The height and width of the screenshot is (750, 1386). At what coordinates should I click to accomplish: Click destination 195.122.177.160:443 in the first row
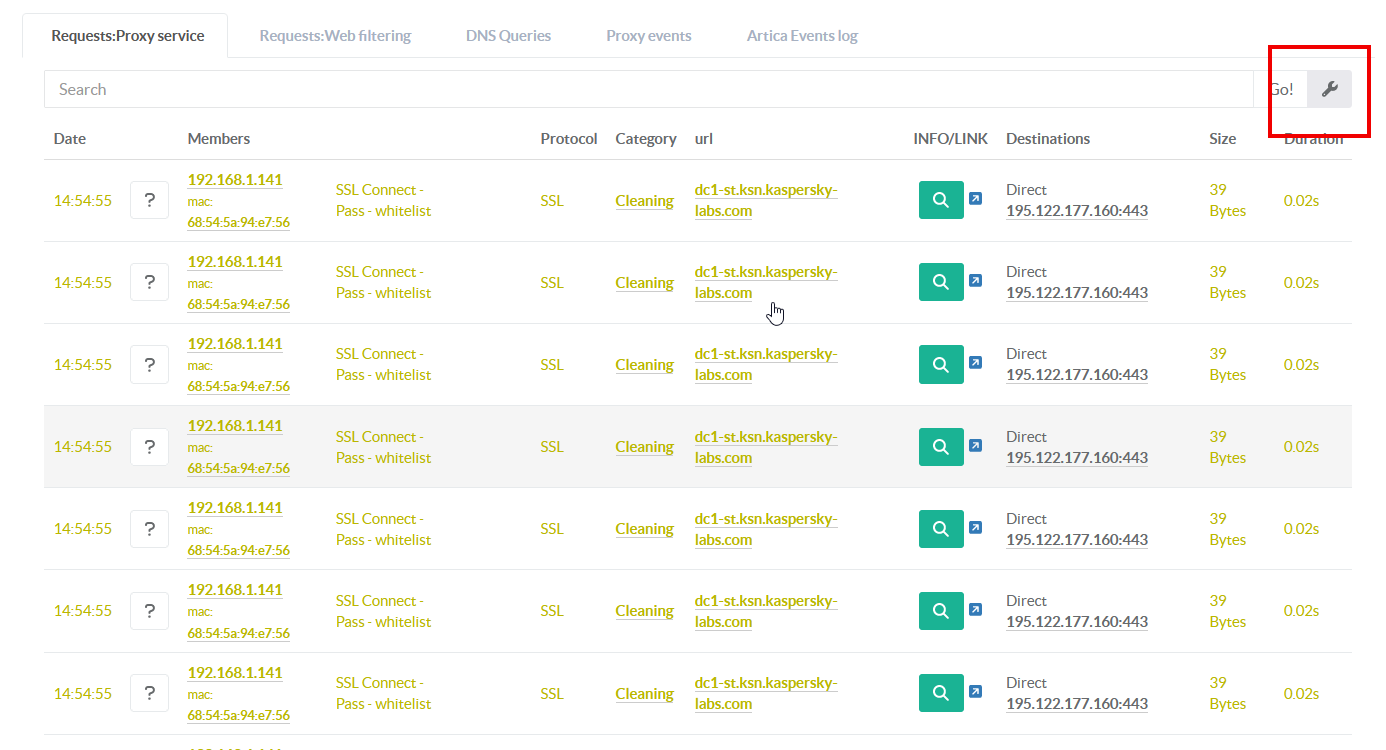[1076, 211]
